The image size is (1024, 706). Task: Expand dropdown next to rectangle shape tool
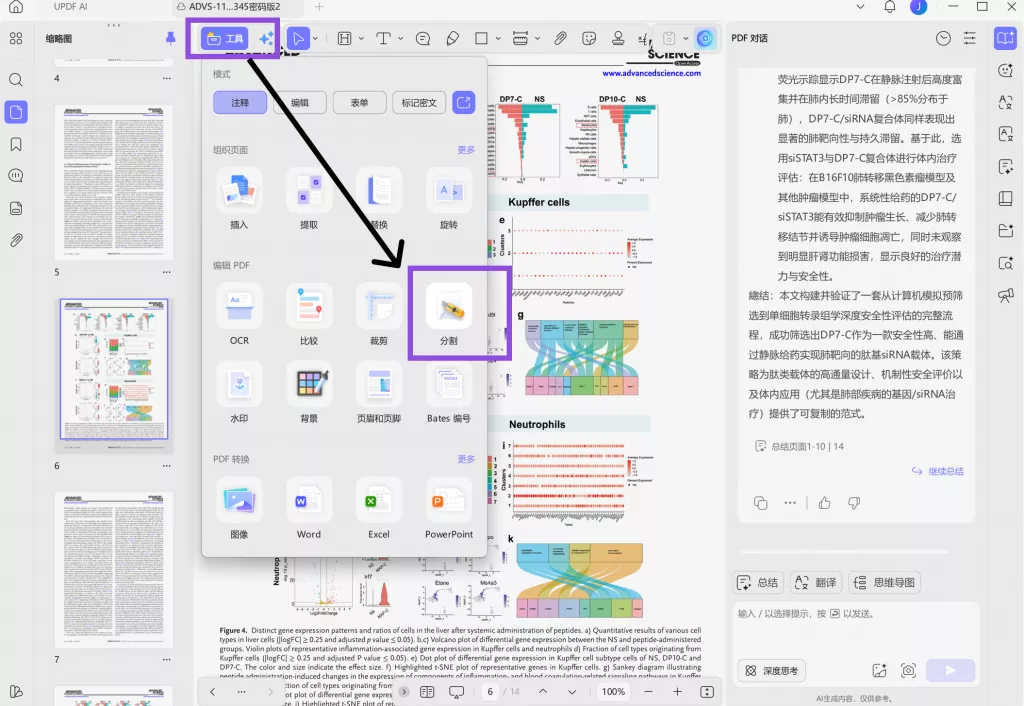click(498, 39)
